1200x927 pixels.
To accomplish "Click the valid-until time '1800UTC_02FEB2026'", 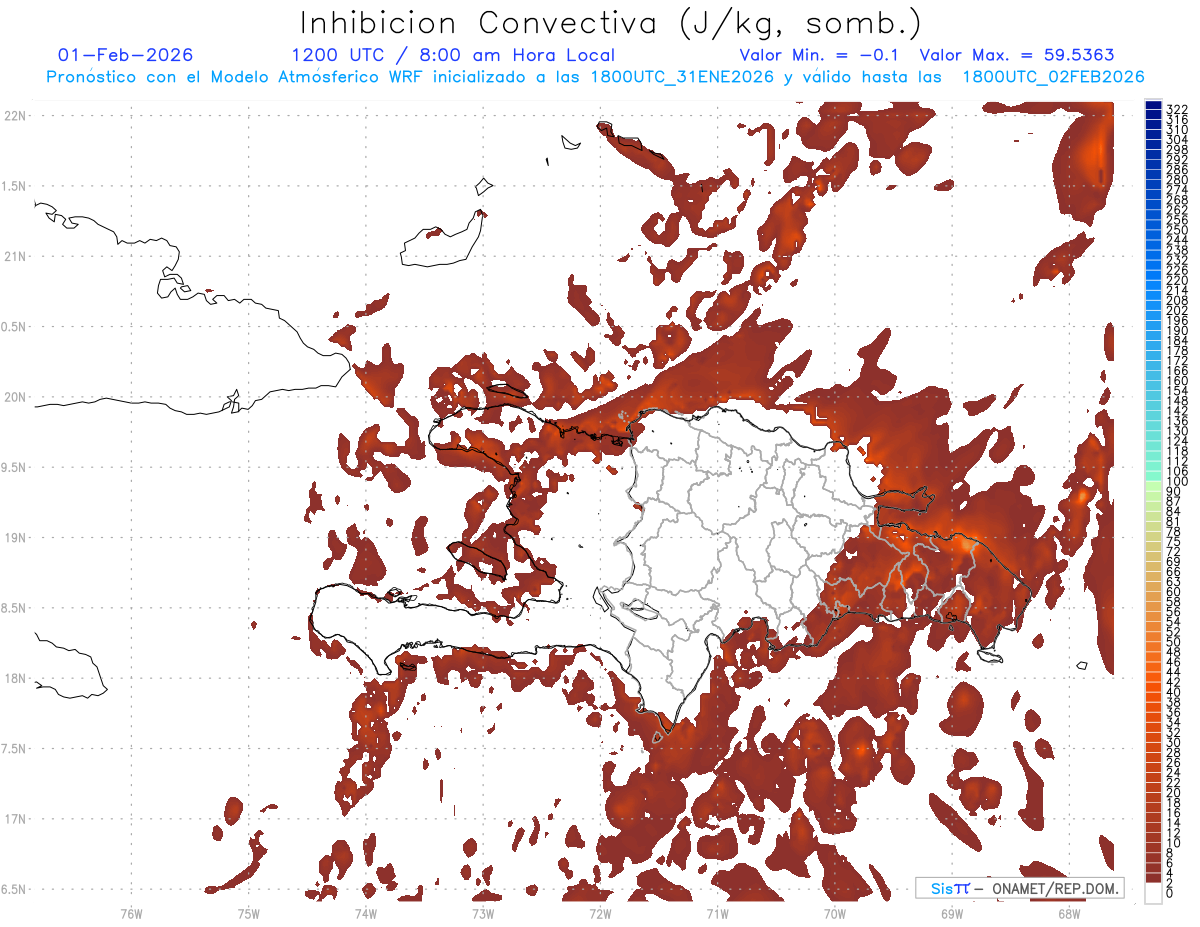I will [1053, 77].
